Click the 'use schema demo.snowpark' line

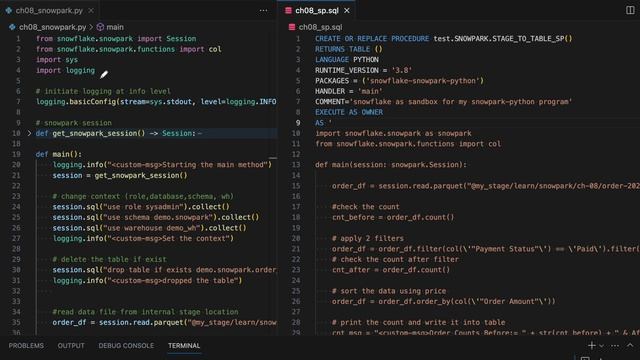coord(156,218)
